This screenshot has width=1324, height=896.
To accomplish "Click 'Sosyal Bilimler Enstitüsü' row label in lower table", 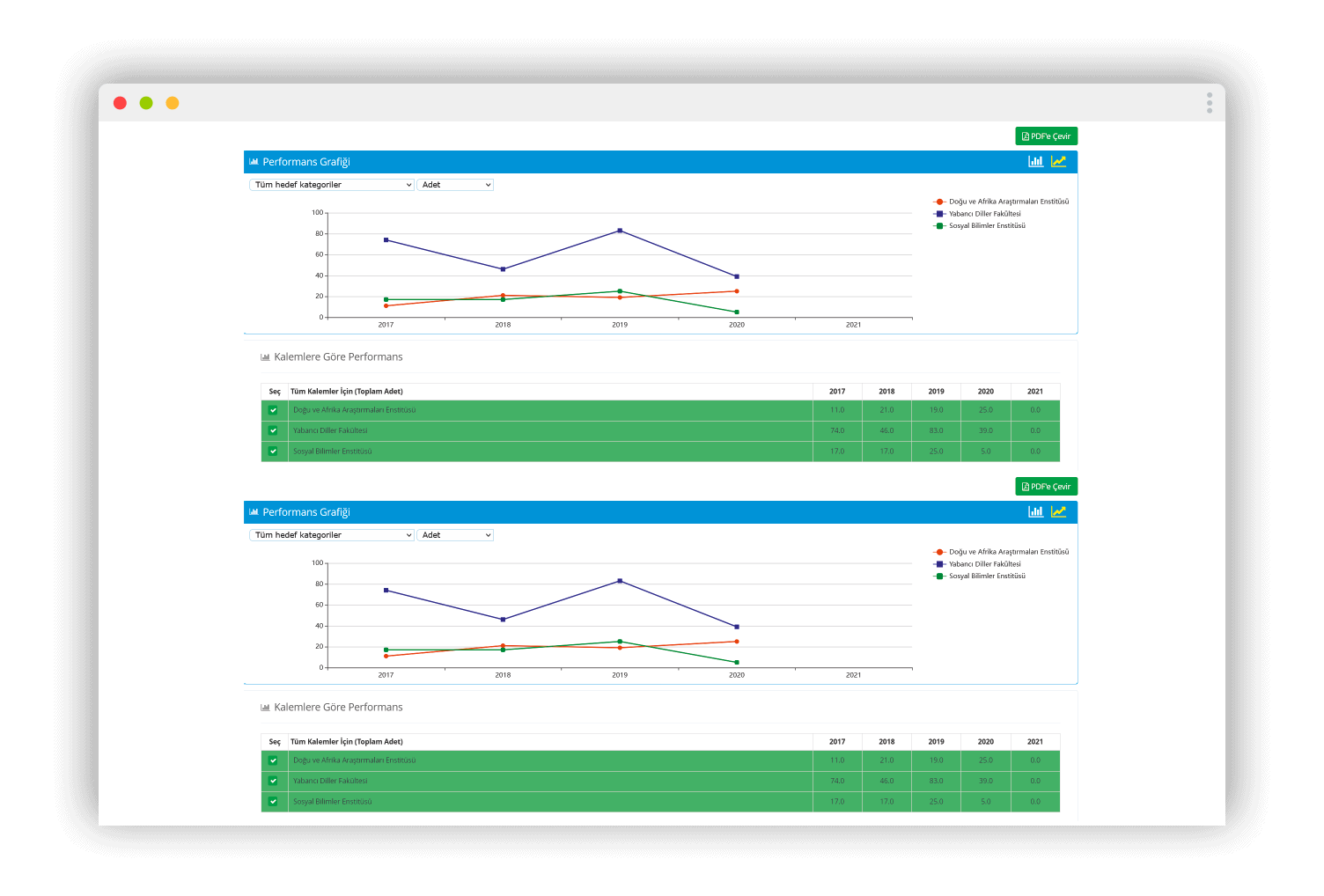I will tap(333, 802).
